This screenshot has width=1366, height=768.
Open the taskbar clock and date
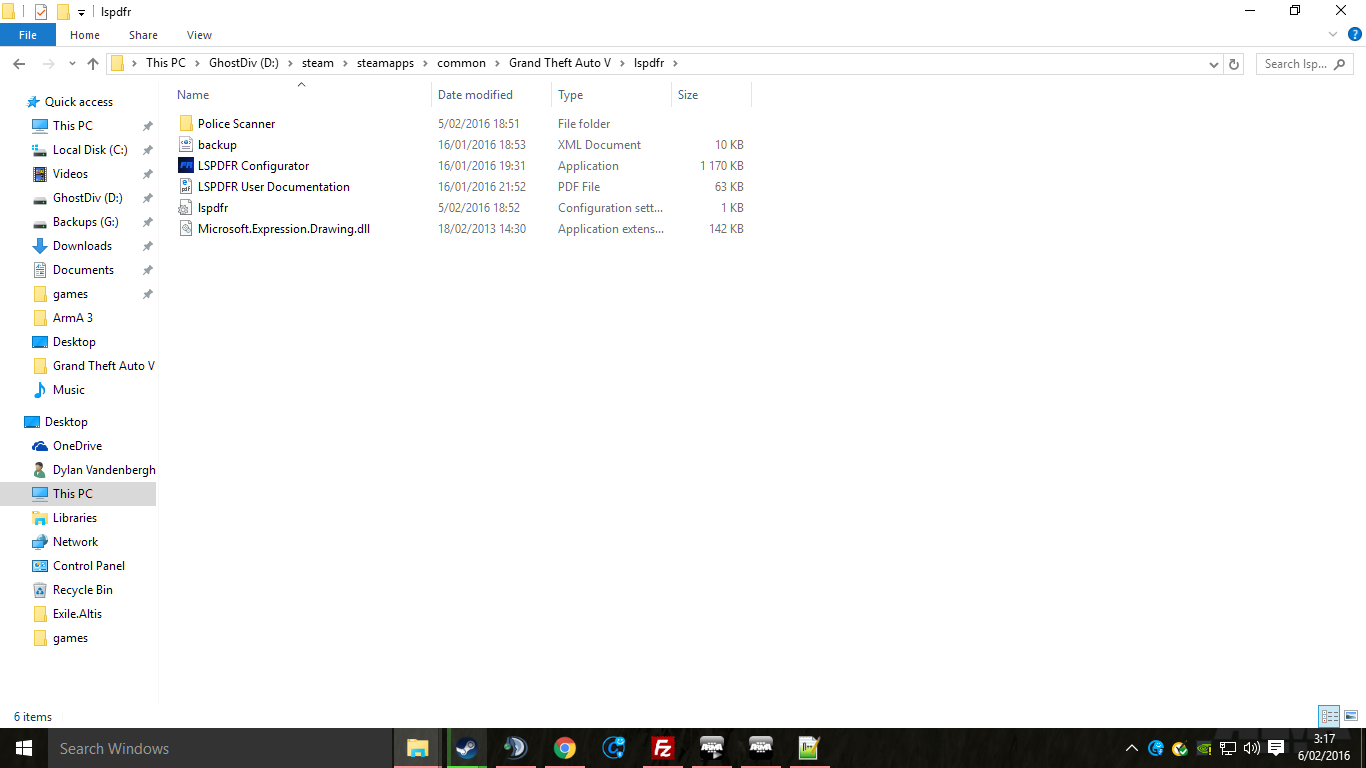click(x=1323, y=748)
